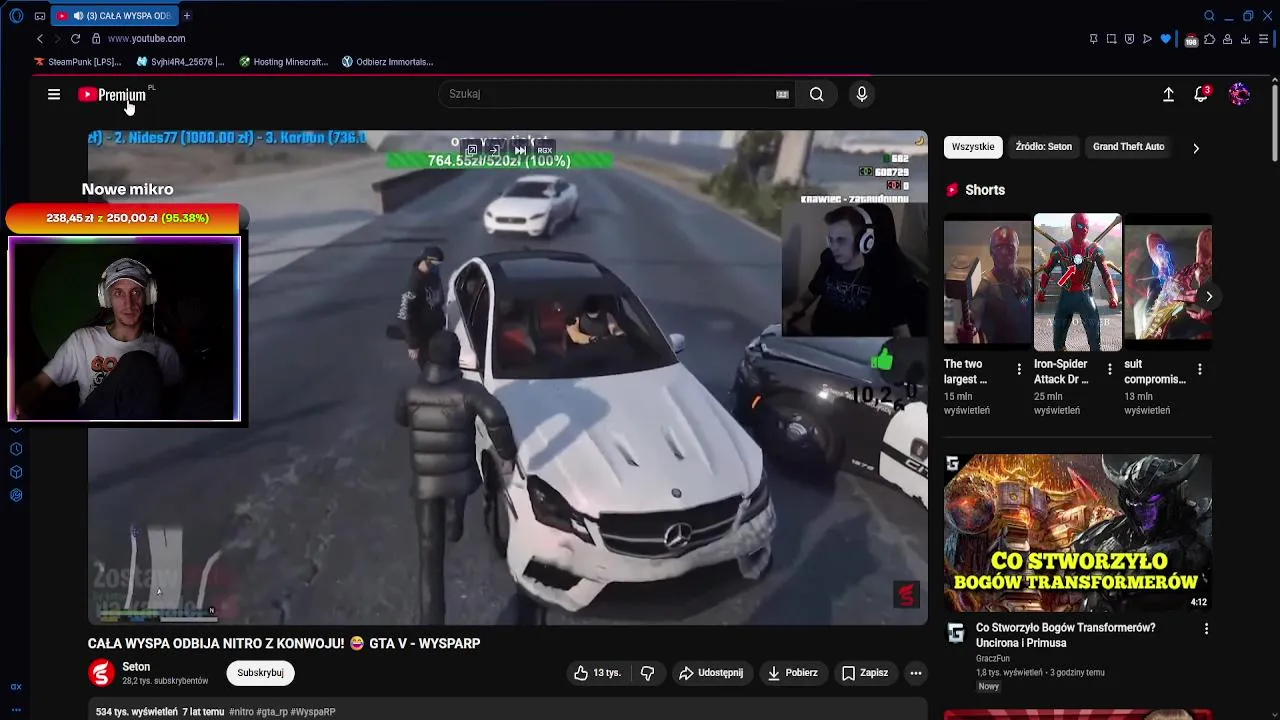Open browser downloads panel
Screen dimensions: 1280x720
pyautogui.click(x=1245, y=39)
